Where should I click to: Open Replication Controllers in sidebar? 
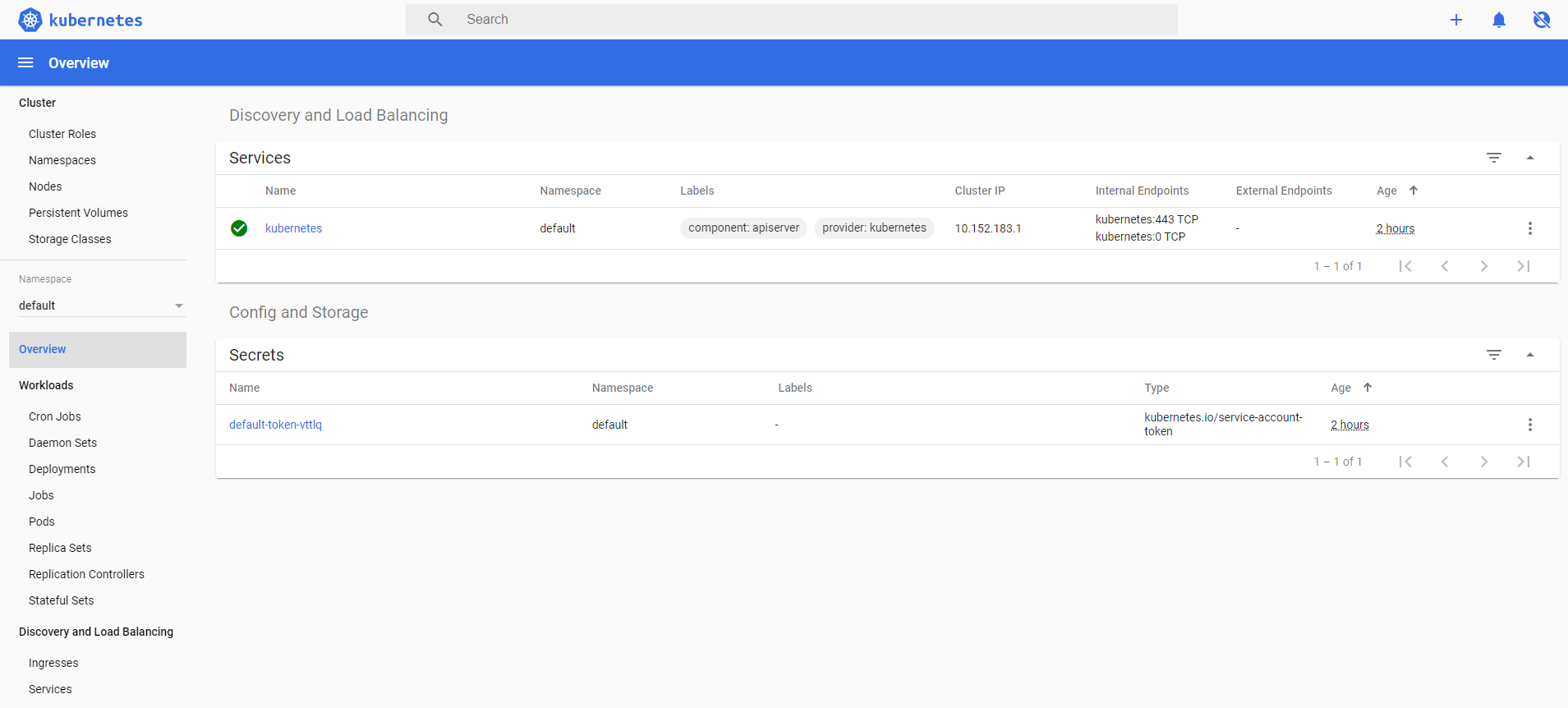coord(86,574)
